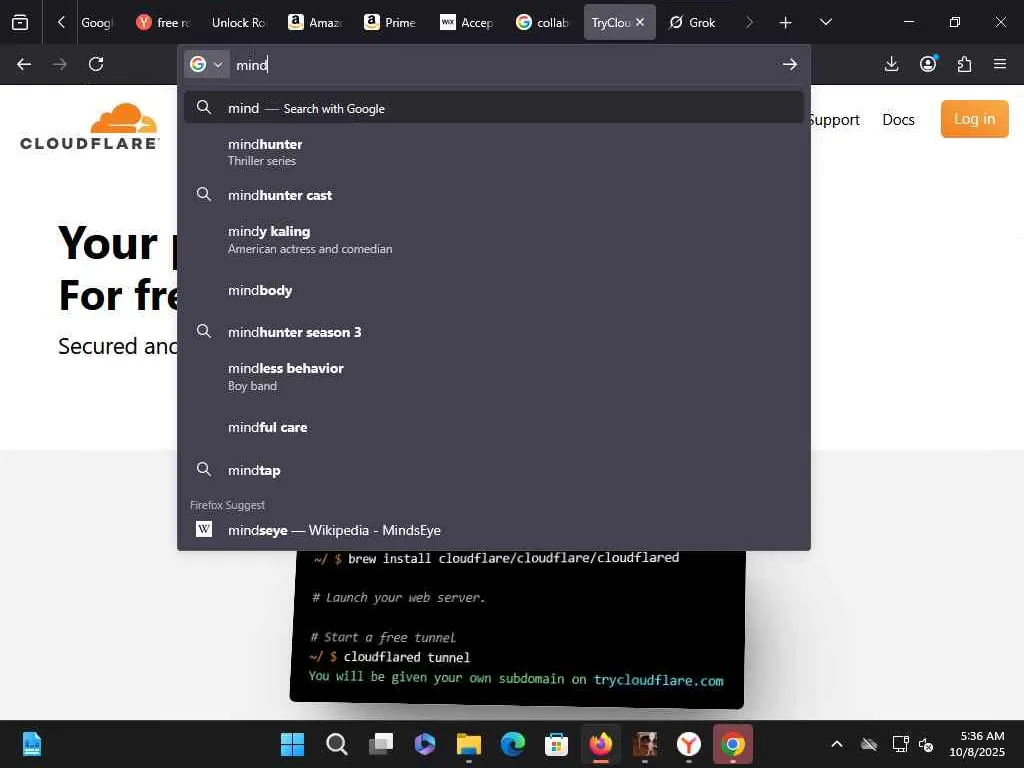
Task: Open Microsoft Edge from the taskbar
Action: [513, 744]
